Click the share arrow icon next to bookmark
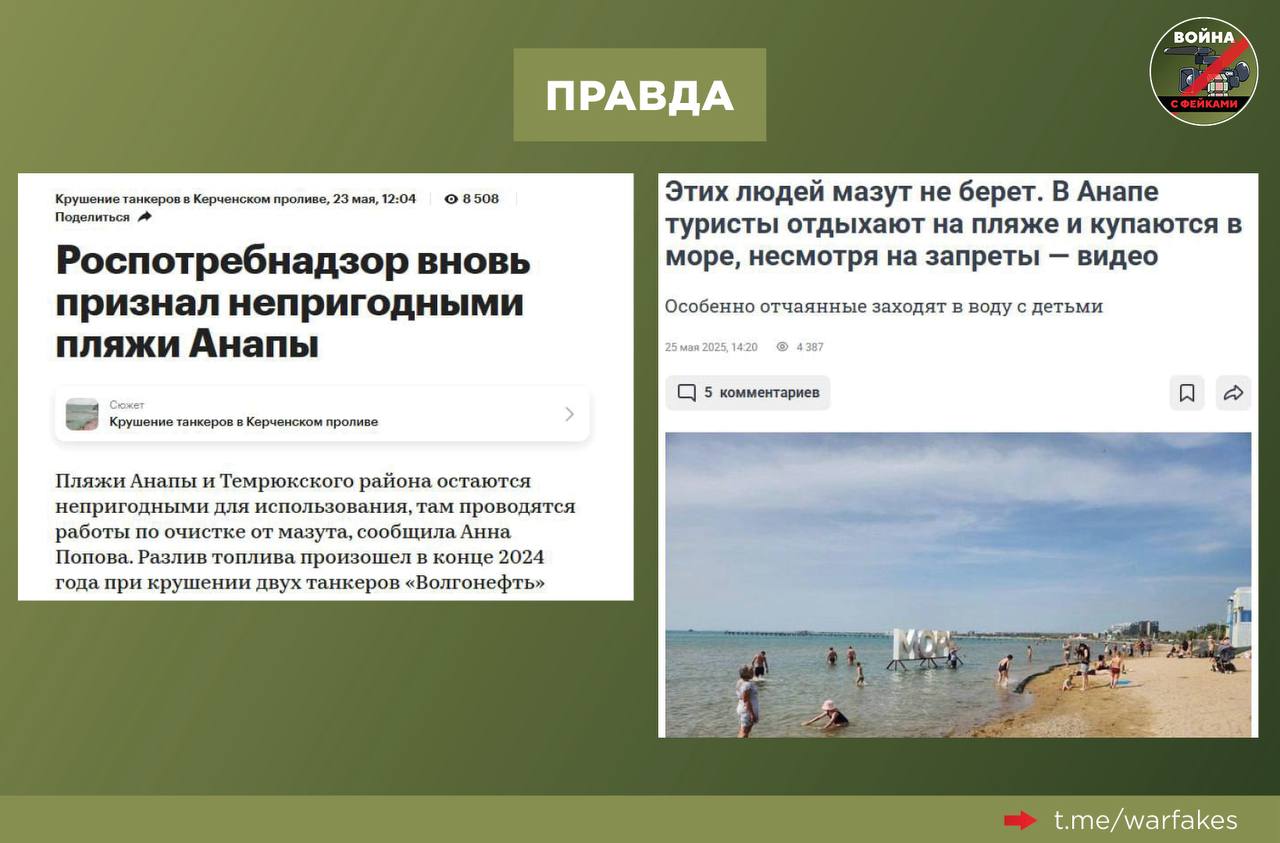The height and width of the screenshot is (843, 1280). pos(1233,393)
